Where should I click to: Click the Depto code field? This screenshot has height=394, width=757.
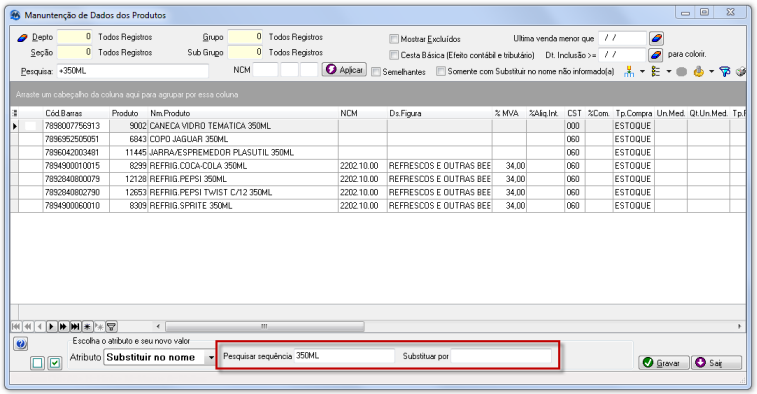click(74, 37)
